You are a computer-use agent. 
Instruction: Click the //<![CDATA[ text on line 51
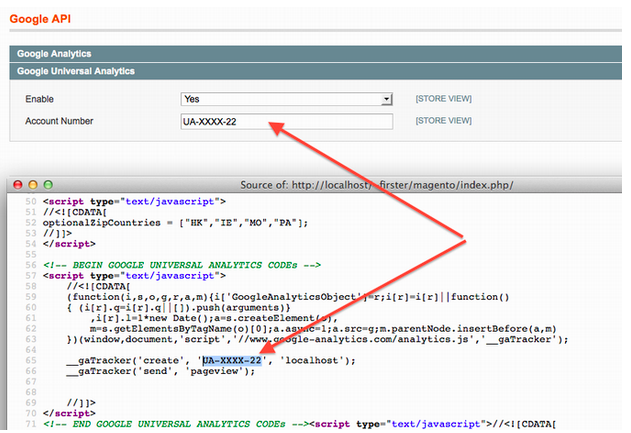(75, 212)
